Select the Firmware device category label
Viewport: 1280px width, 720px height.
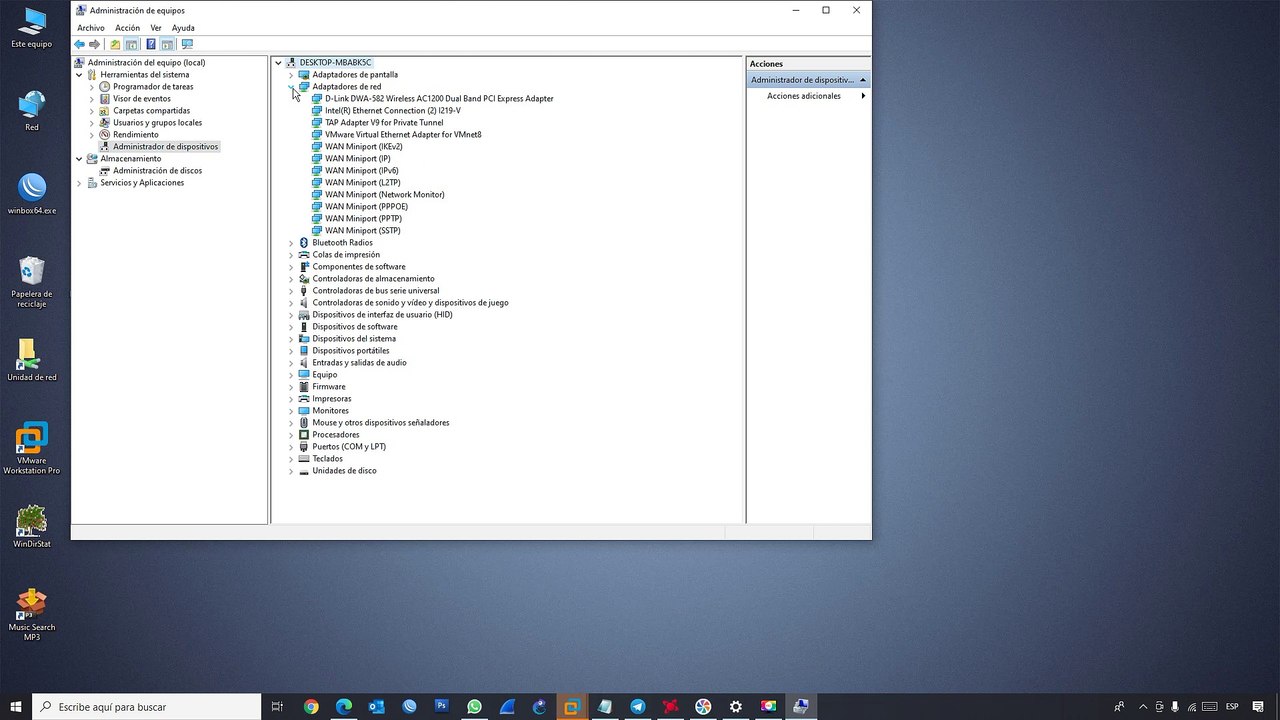pos(329,387)
